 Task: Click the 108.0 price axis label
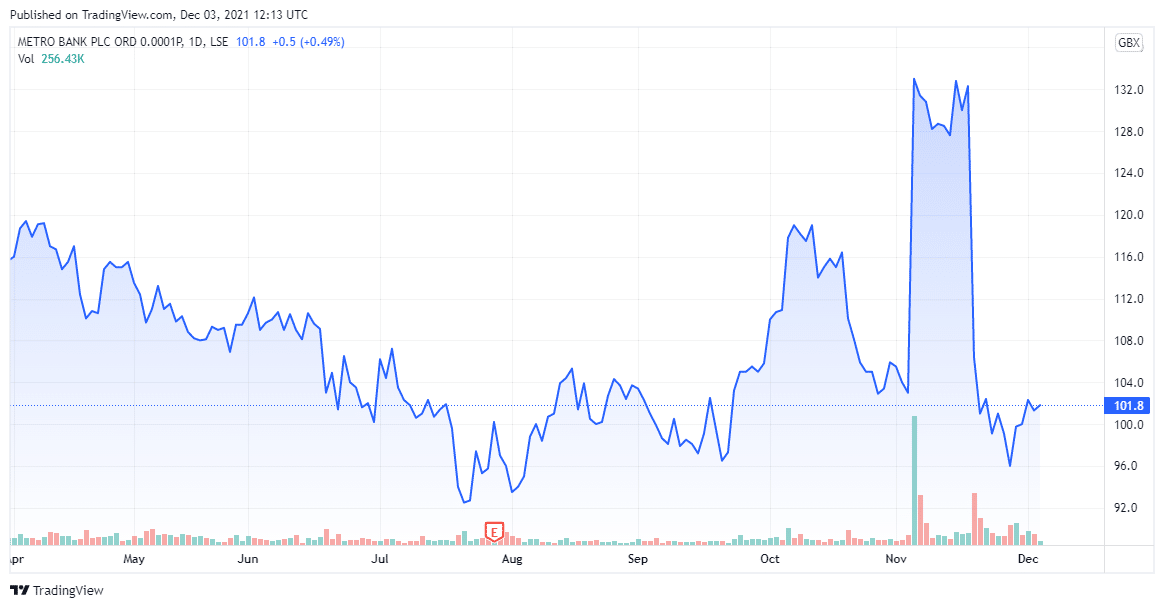(1128, 341)
